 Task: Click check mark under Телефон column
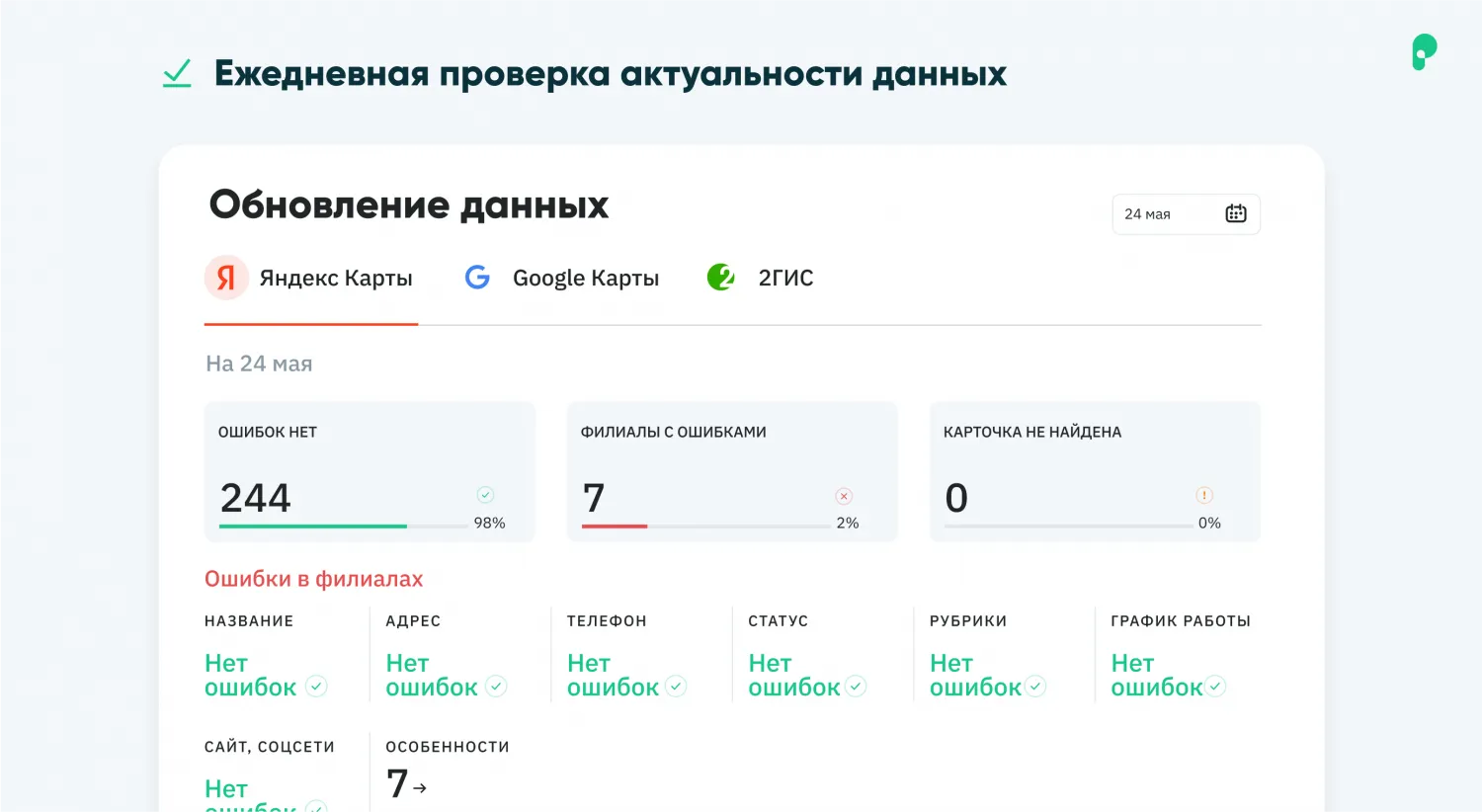(676, 686)
